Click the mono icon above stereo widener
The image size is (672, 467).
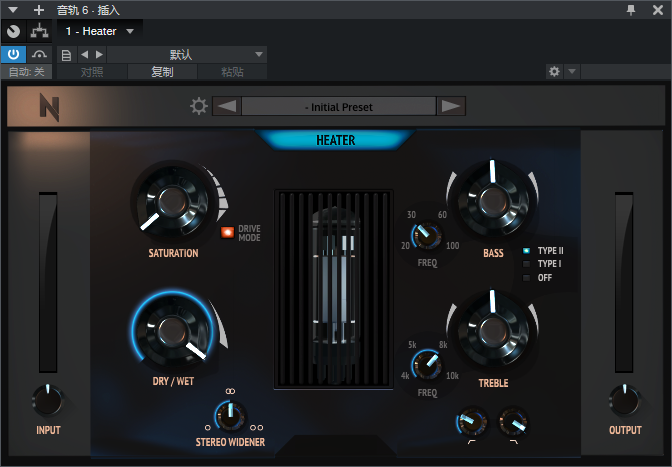point(231,391)
